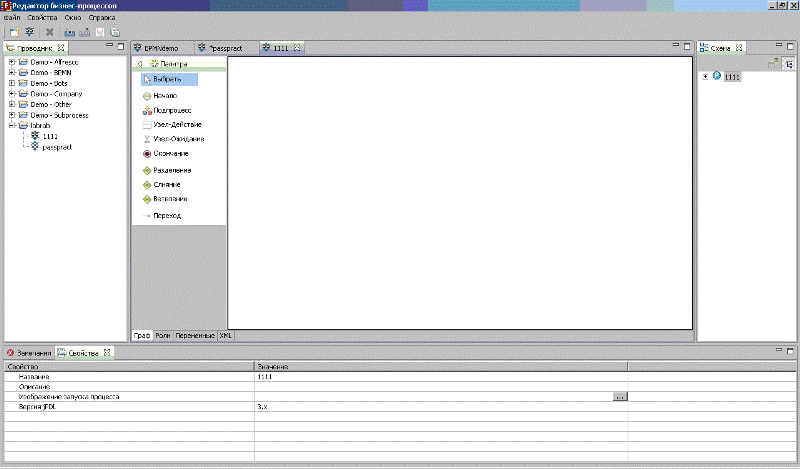Click the delete (X) toolbar icon
The image size is (800, 469).
coord(49,32)
